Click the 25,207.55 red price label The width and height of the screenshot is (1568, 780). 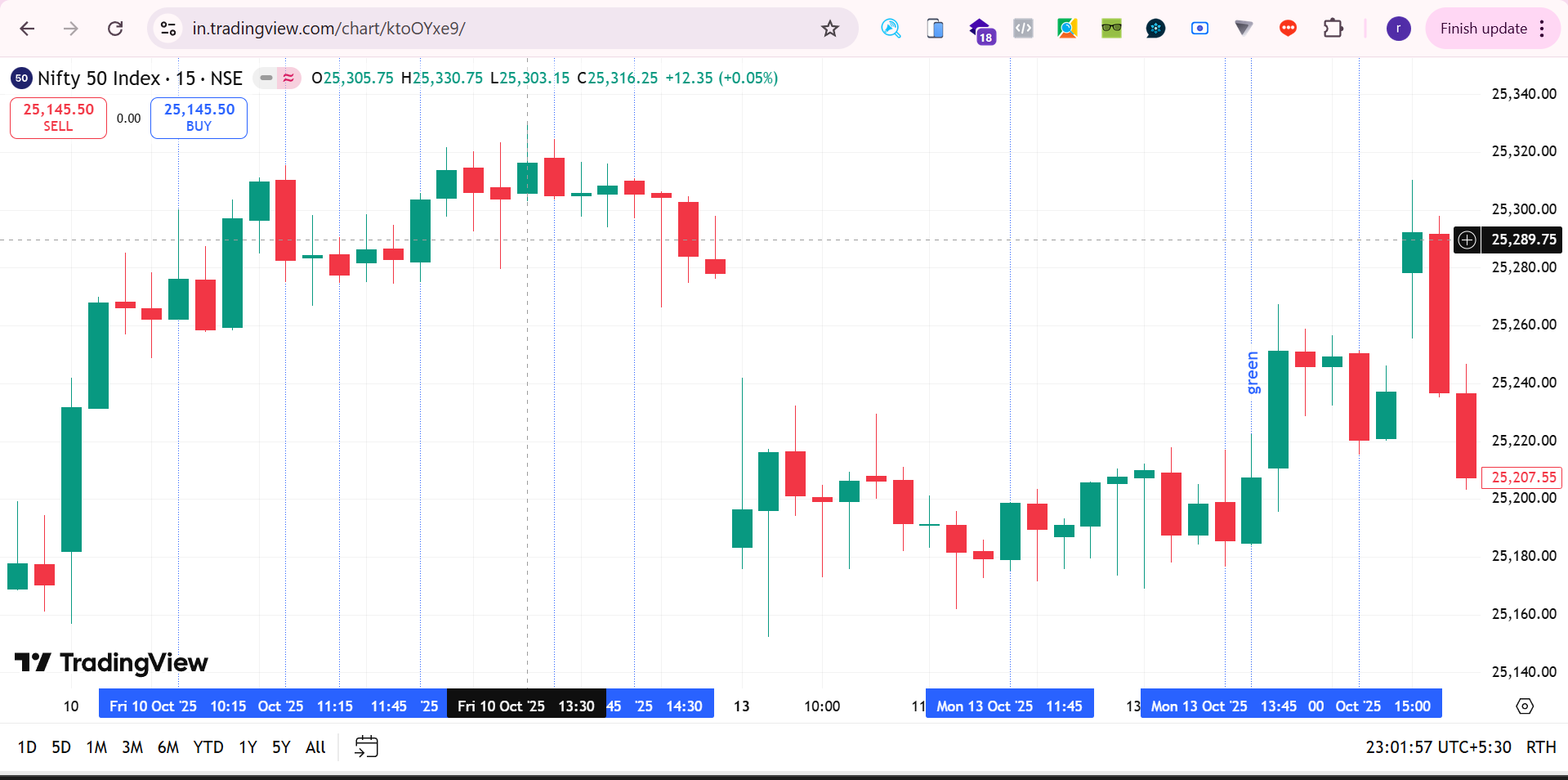click(x=1523, y=477)
